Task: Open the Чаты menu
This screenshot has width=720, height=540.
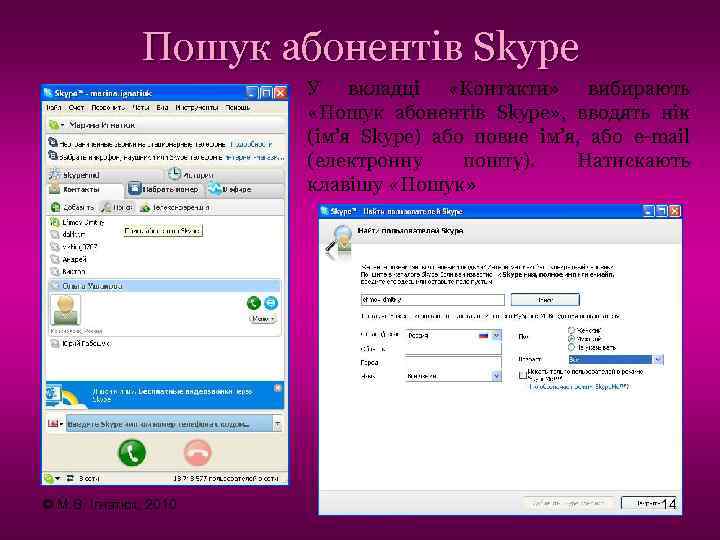Action: click(141, 107)
